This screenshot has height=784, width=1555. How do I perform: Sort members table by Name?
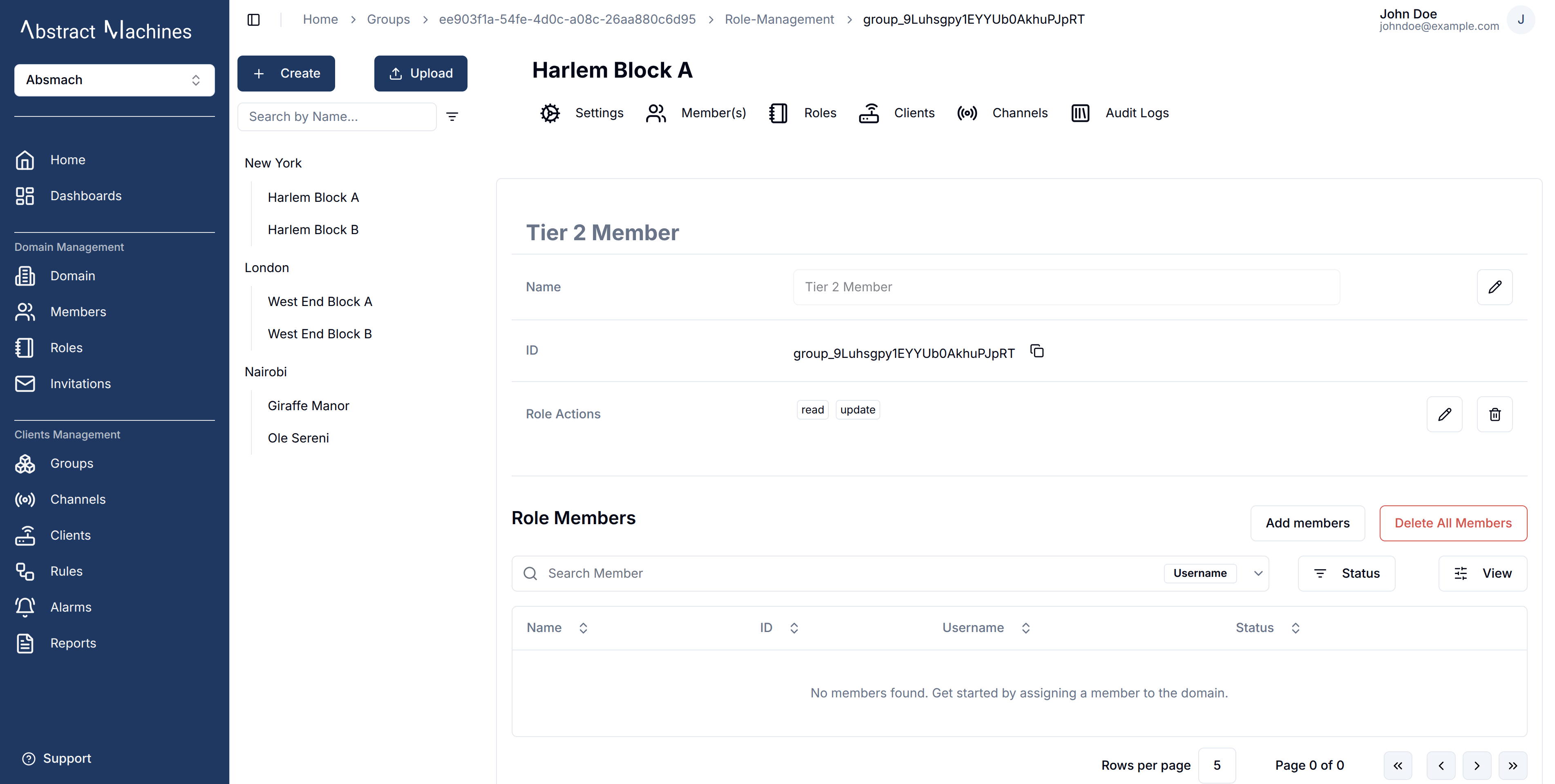[557, 628]
